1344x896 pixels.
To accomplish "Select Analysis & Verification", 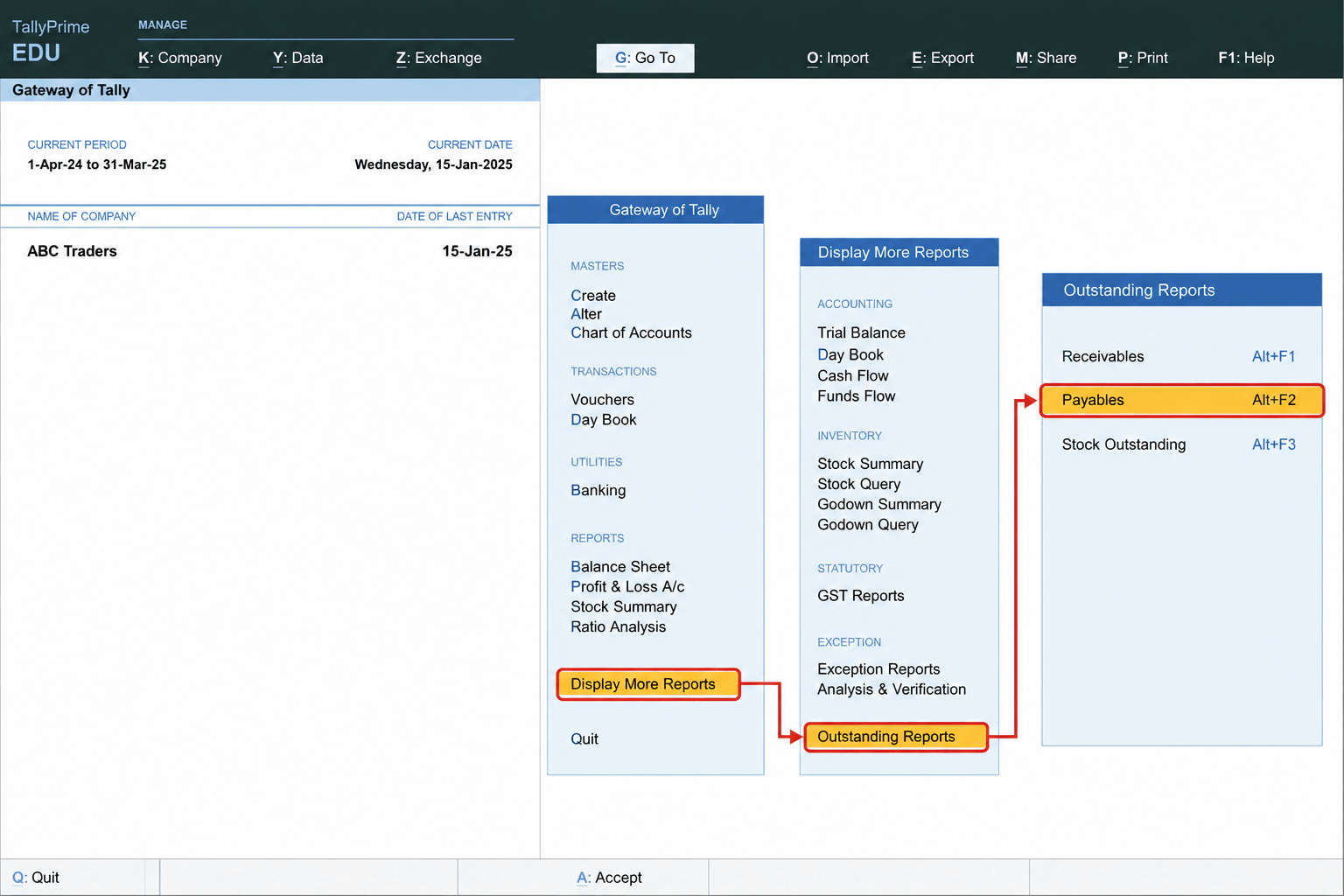I will pos(892,689).
